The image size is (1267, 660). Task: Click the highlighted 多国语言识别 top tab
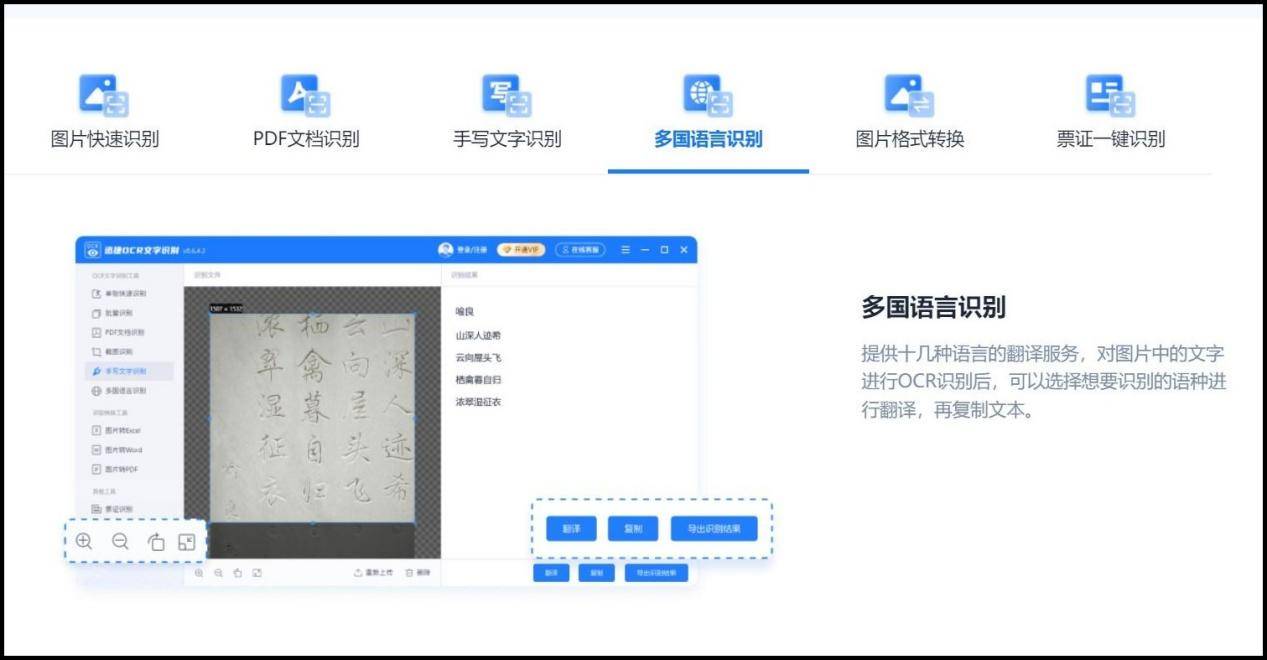tap(708, 112)
